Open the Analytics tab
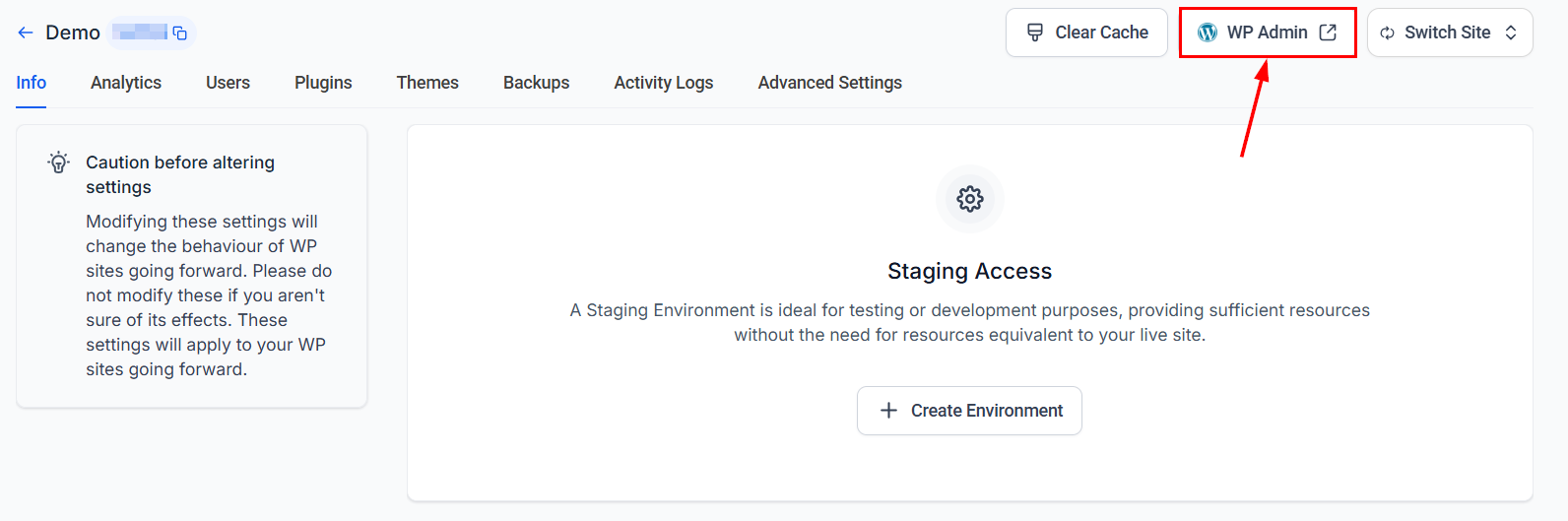The image size is (1568, 521). pos(126,83)
